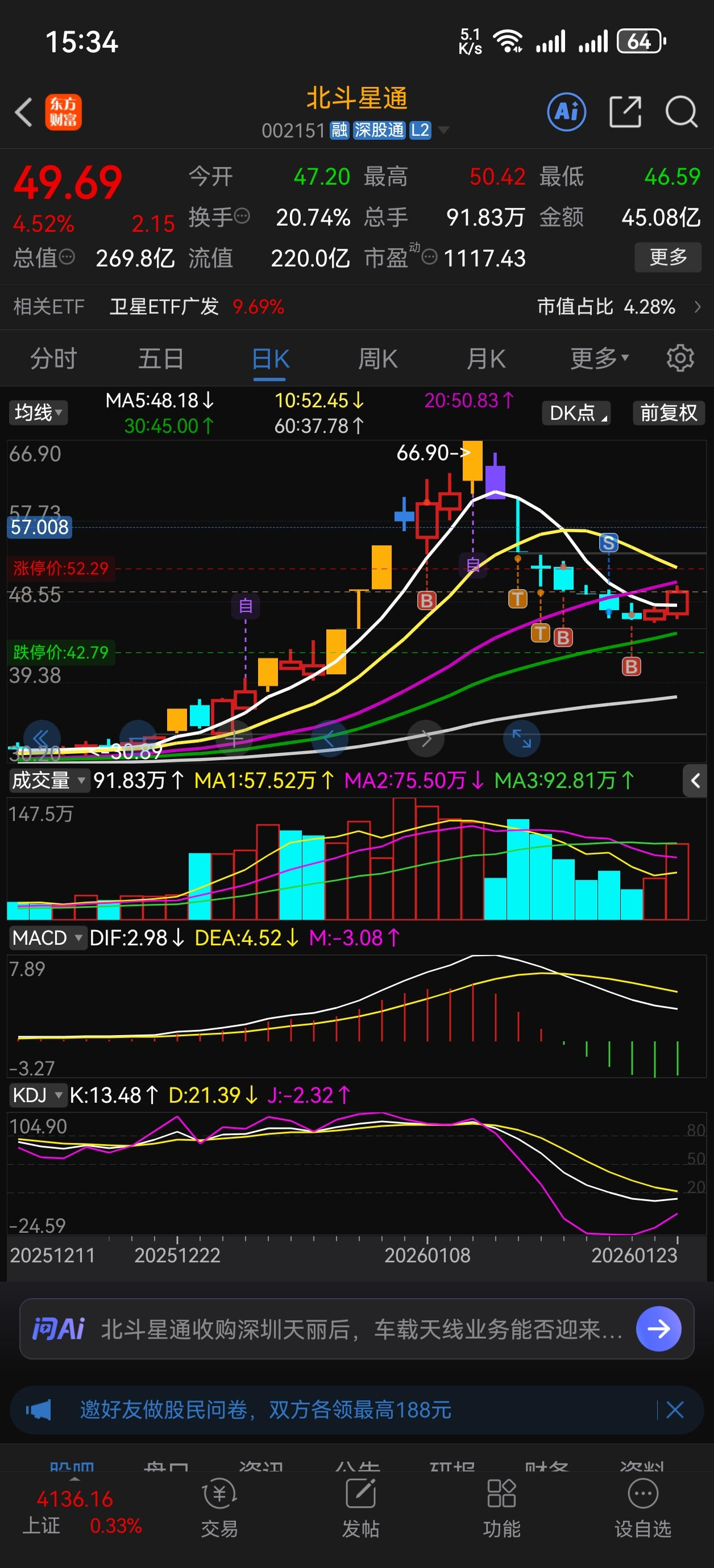Viewport: 714px width, 1568px height.
Task: Open invite friends 188元 banner link
Action: coord(265,1409)
